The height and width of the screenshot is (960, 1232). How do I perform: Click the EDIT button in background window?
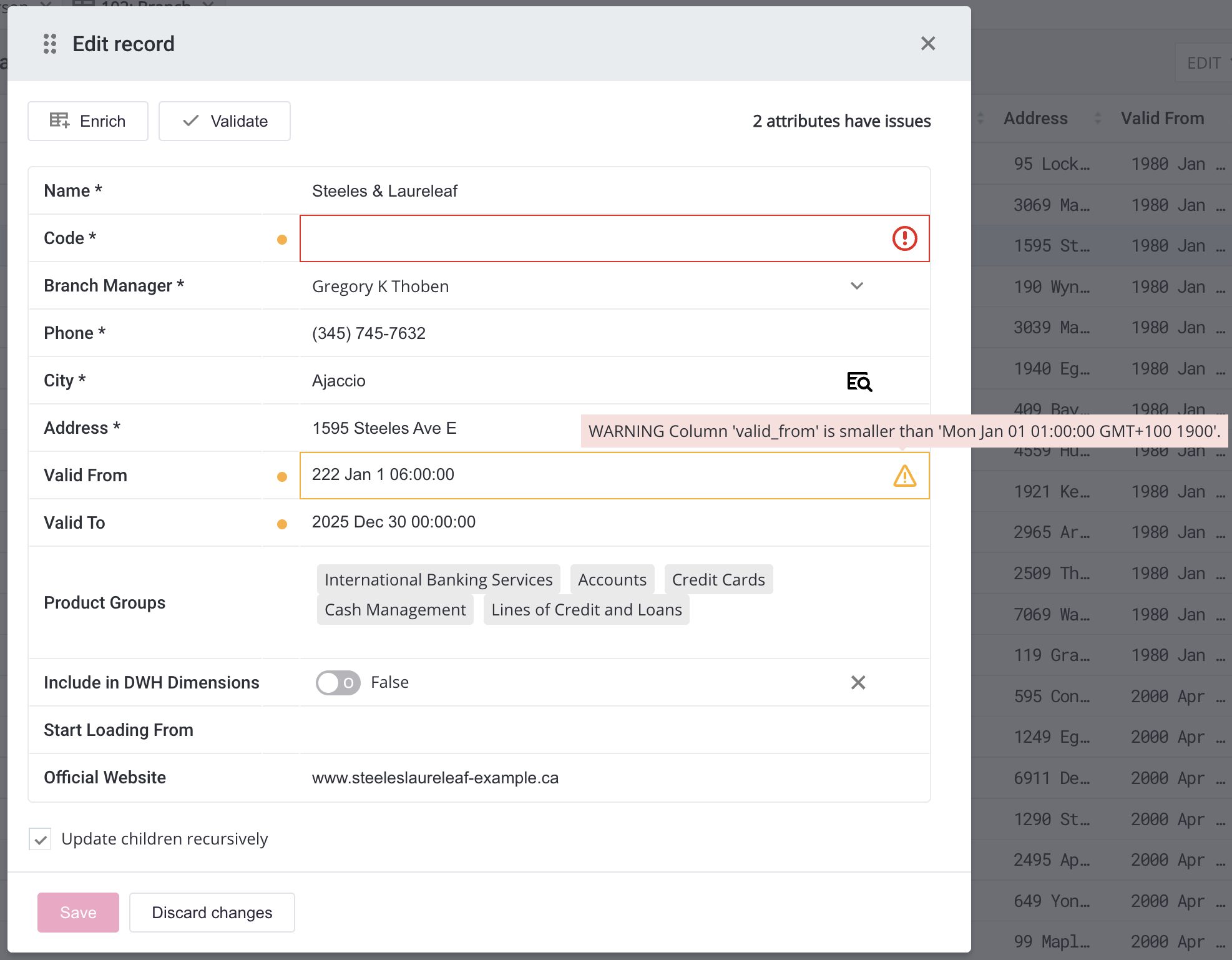[1204, 63]
